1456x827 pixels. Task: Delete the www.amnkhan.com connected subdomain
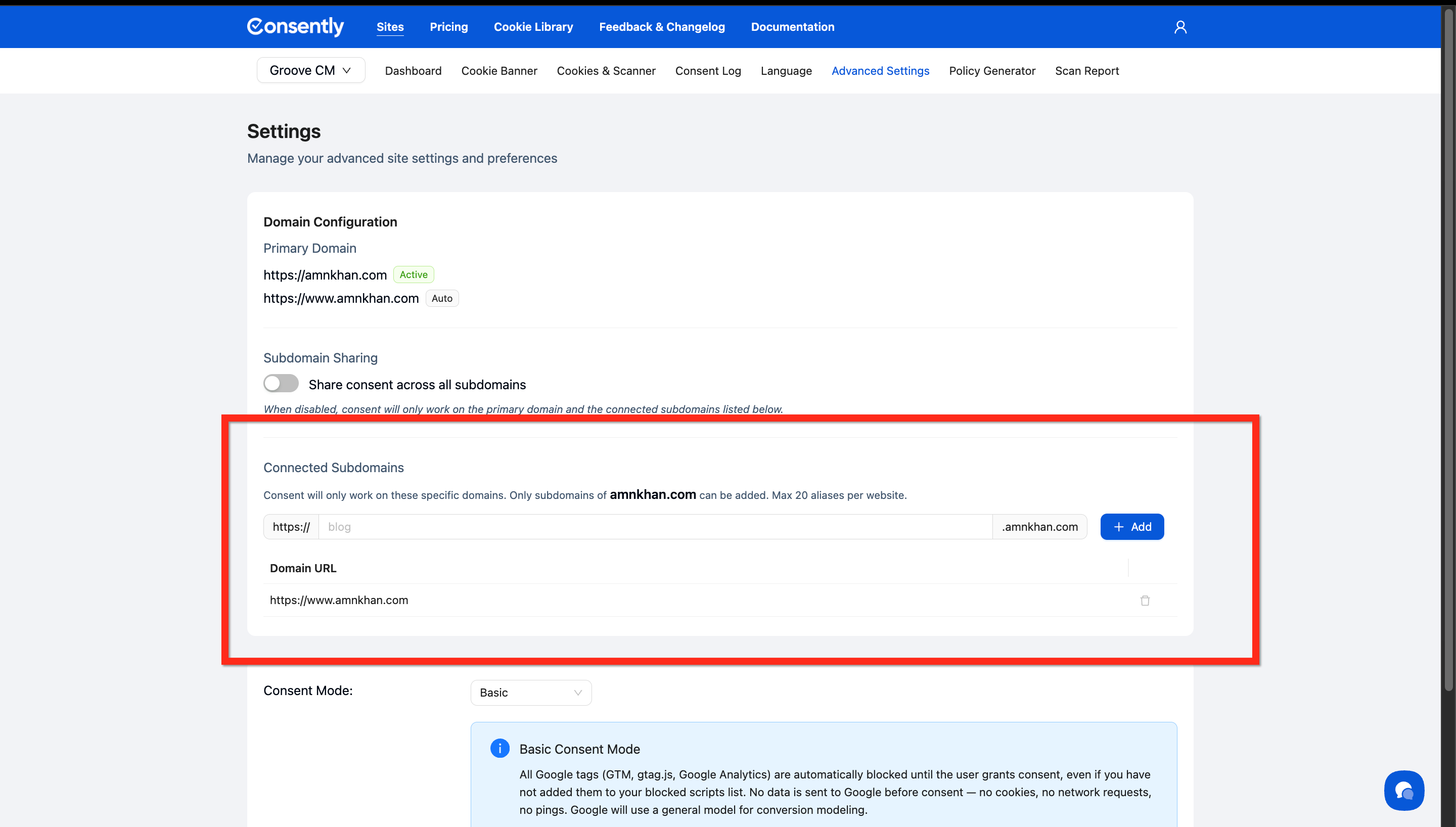pyautogui.click(x=1144, y=601)
